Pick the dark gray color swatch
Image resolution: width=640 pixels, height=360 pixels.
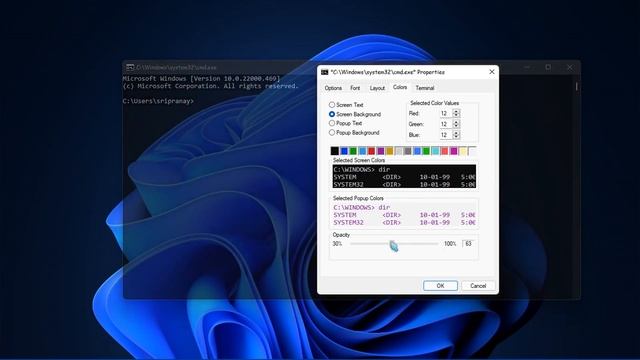408,151
